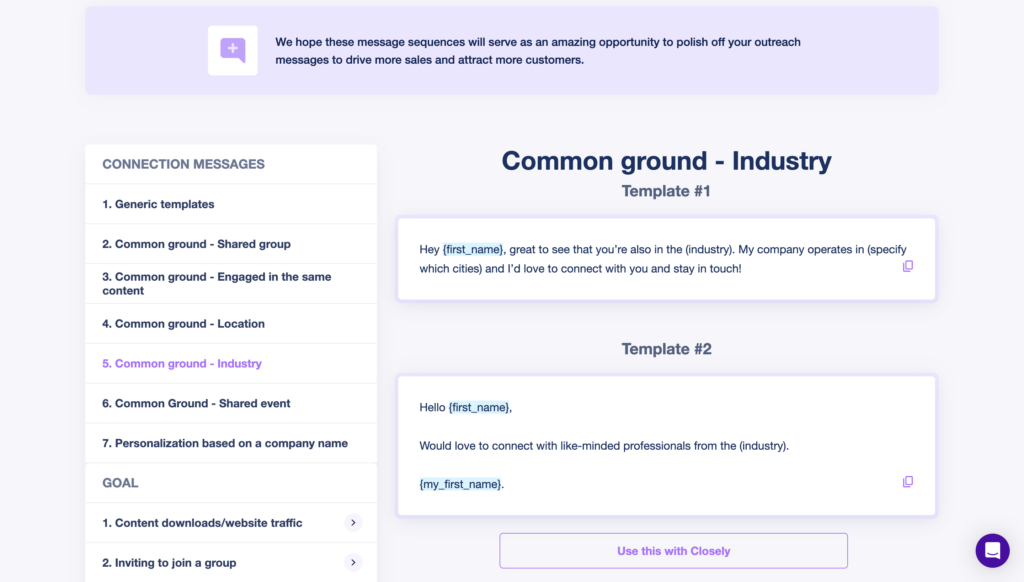Choose Personalization based on a company name
Viewport: 1024px width, 582px height.
(x=225, y=443)
